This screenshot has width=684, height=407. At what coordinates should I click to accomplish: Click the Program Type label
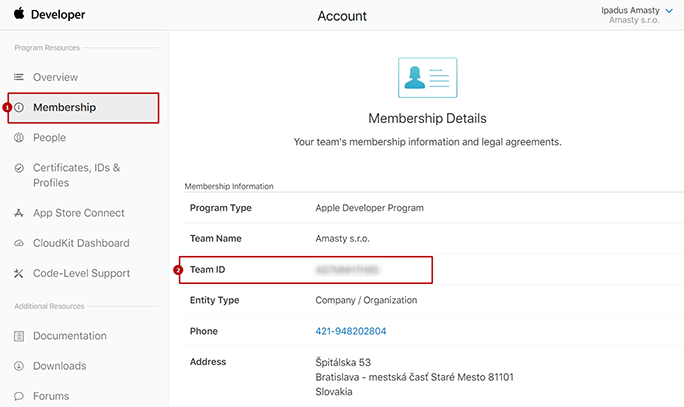tap(221, 208)
